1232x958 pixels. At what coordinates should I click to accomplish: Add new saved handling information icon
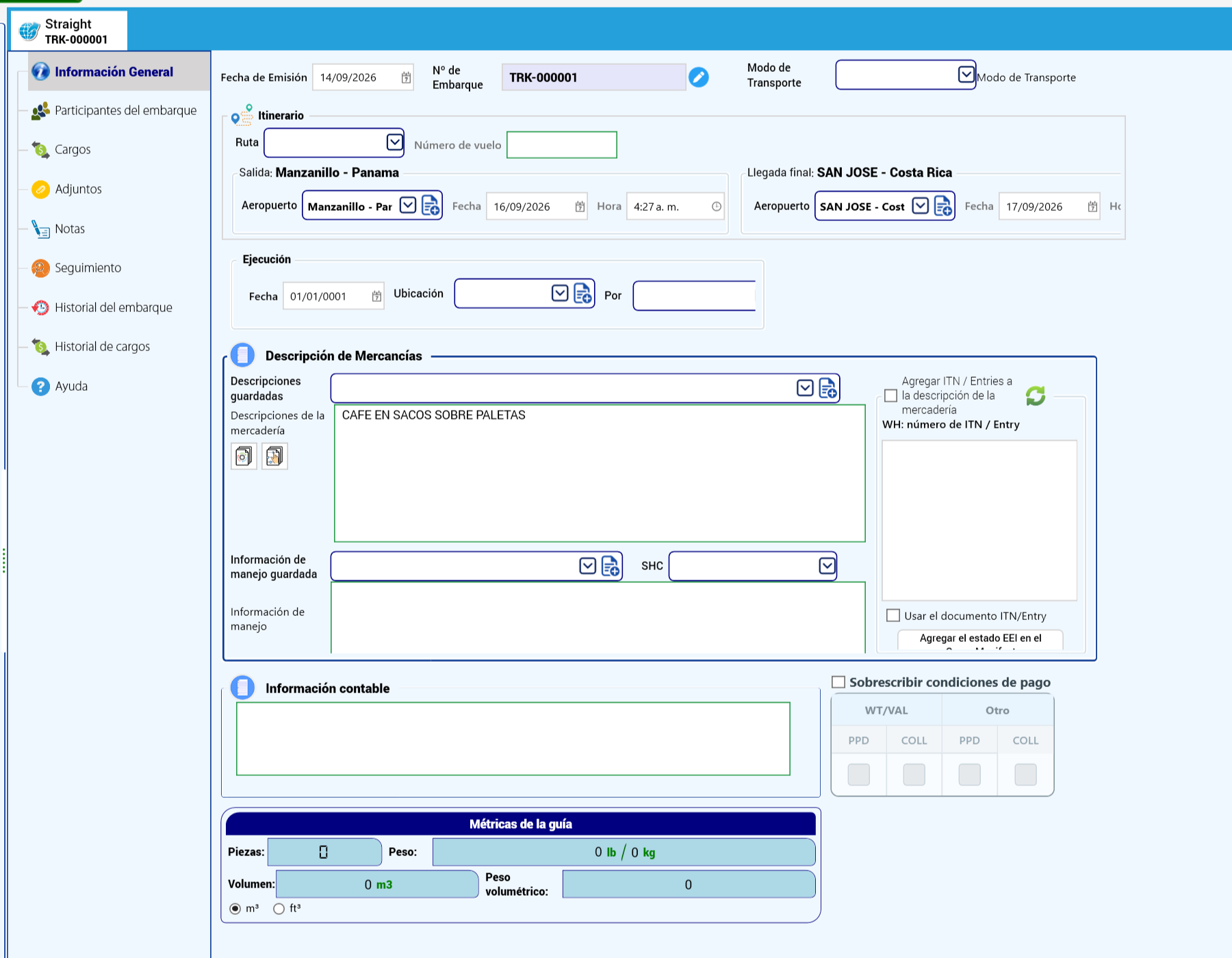(611, 566)
